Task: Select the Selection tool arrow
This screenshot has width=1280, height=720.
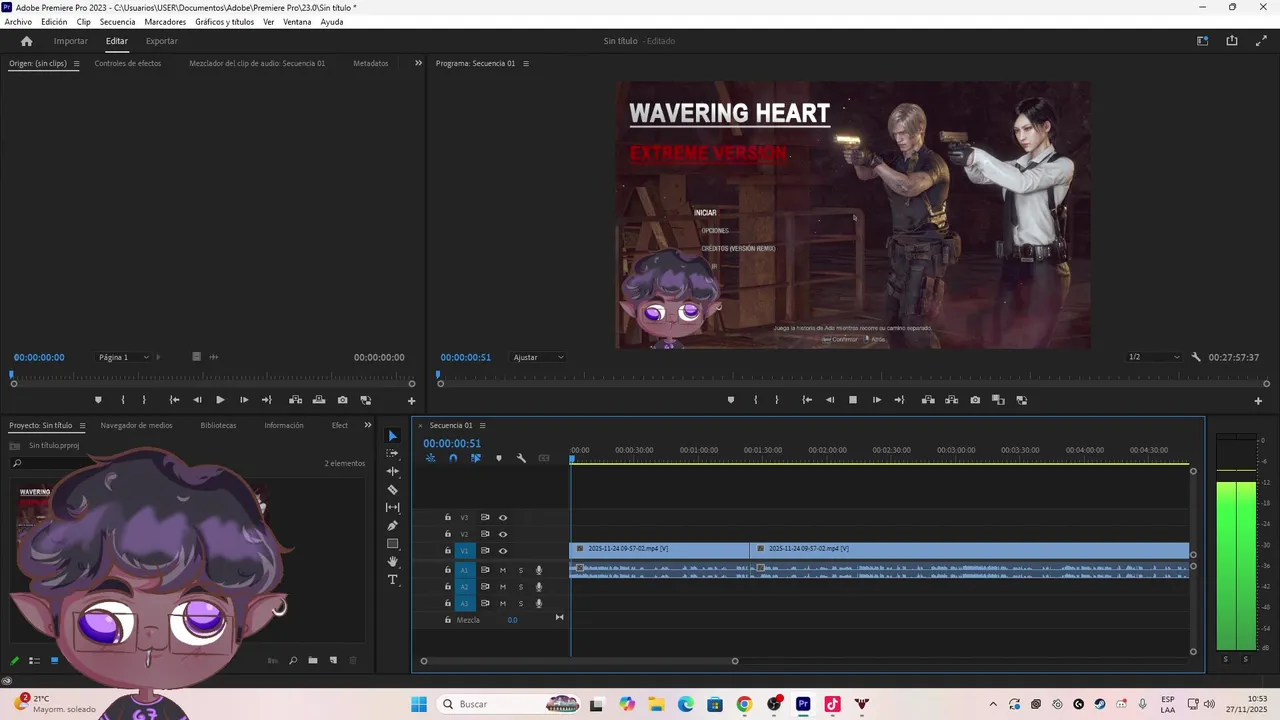Action: coord(393,436)
